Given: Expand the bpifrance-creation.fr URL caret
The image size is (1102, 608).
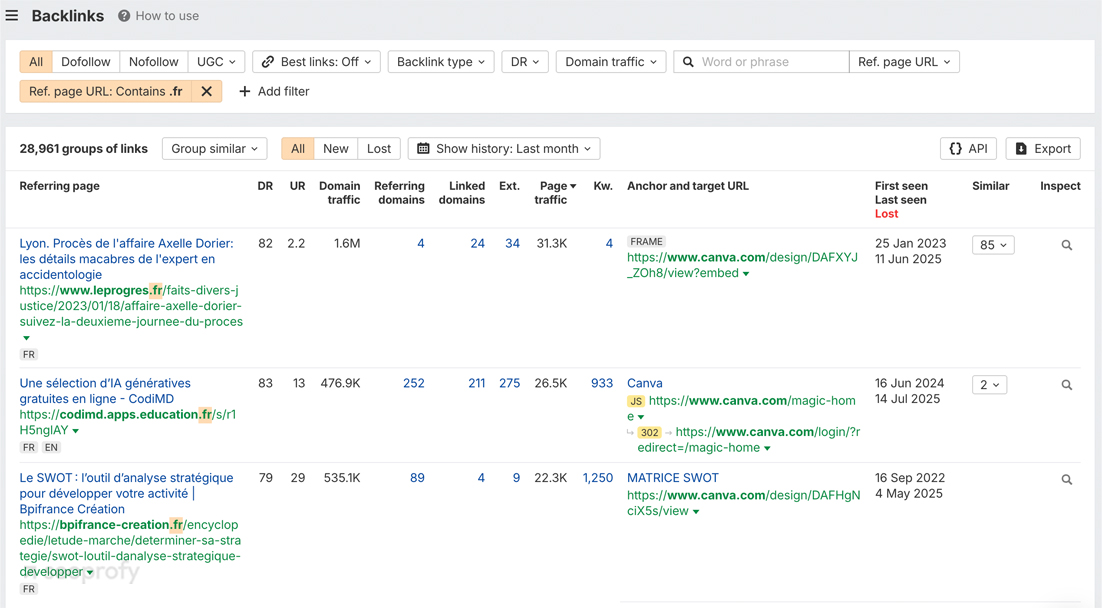Looking at the screenshot, I should pyautogui.click(x=90, y=572).
